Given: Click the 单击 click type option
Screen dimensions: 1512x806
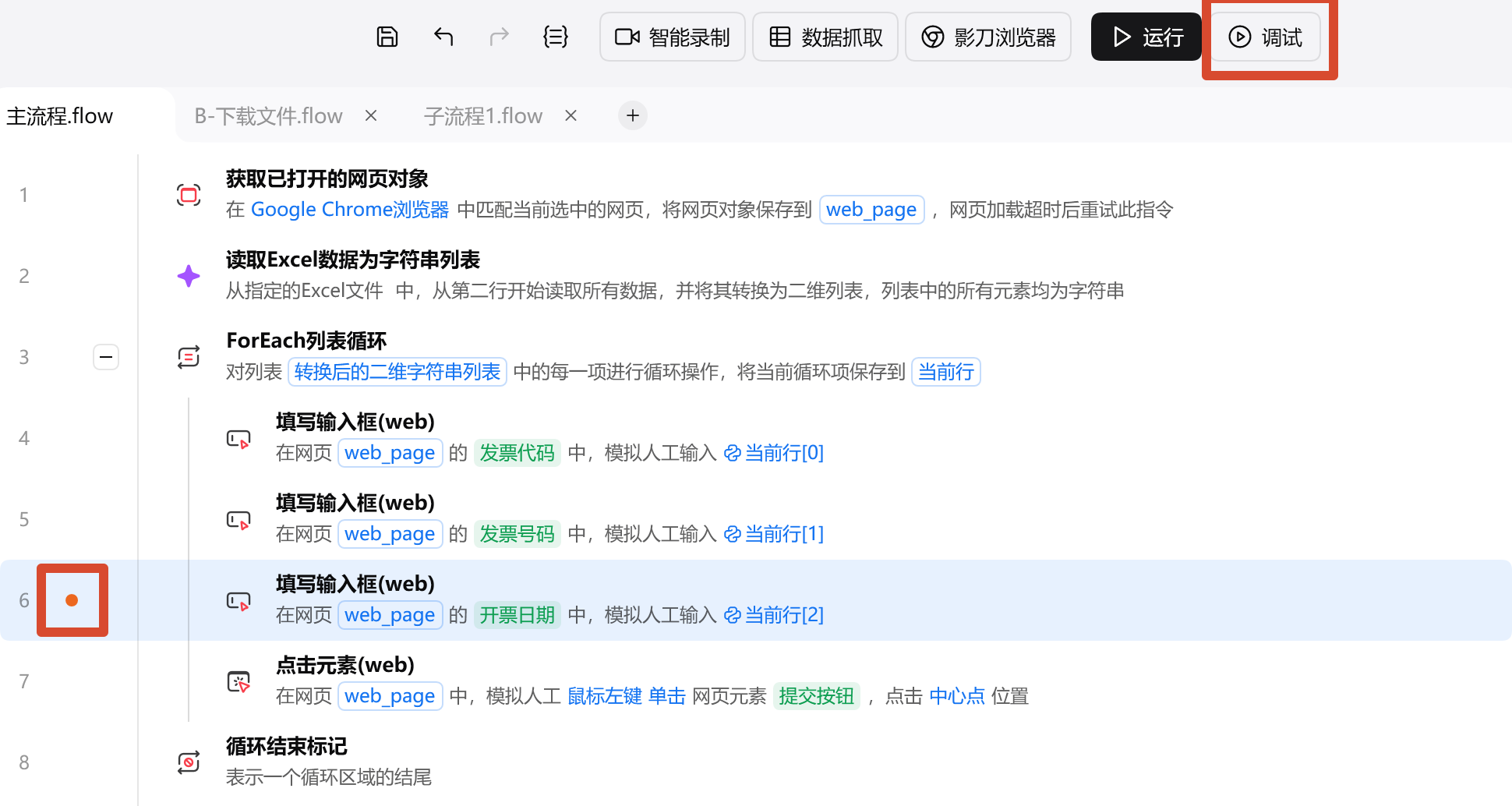Looking at the screenshot, I should click(x=667, y=696).
